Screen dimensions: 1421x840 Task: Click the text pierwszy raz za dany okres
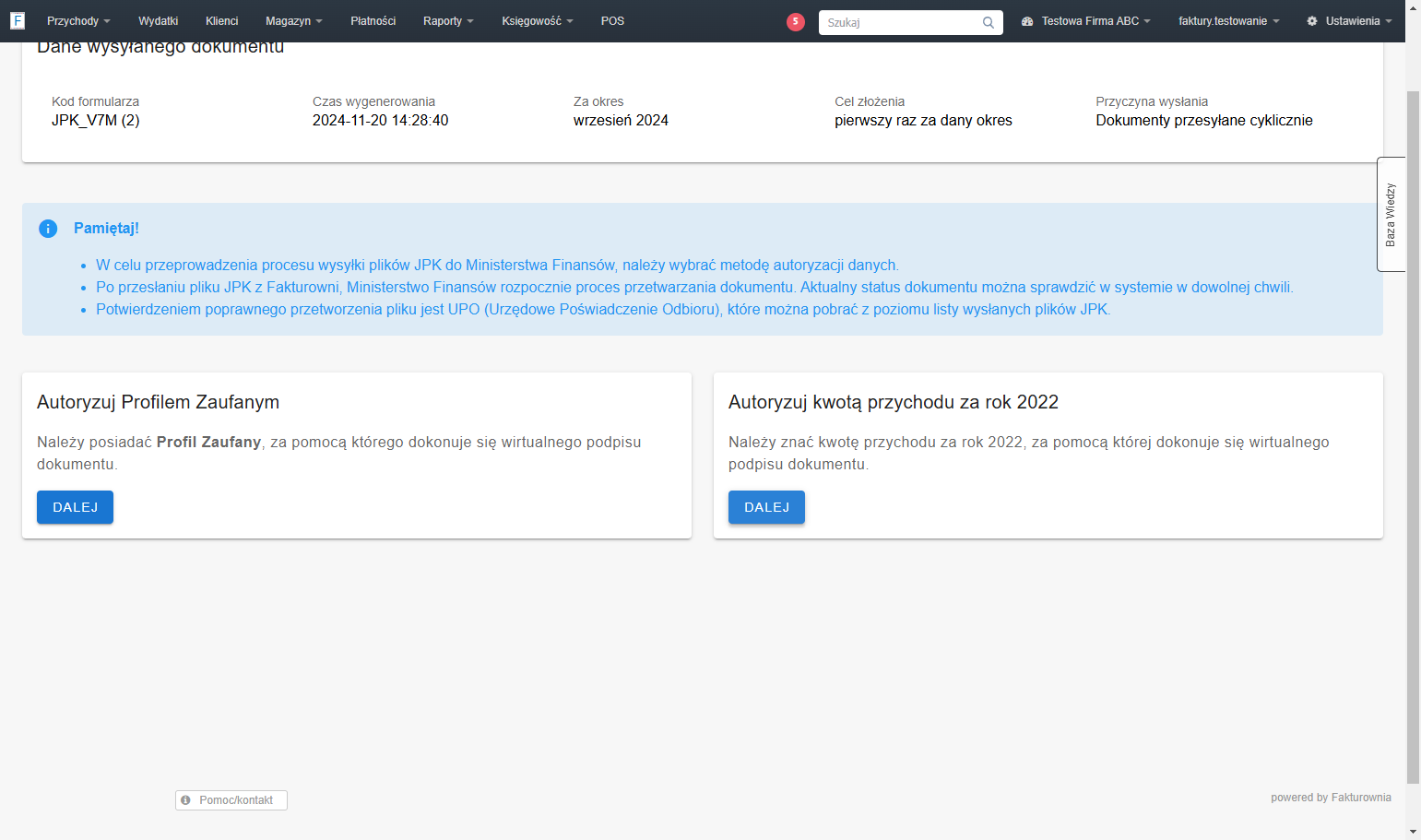(923, 121)
